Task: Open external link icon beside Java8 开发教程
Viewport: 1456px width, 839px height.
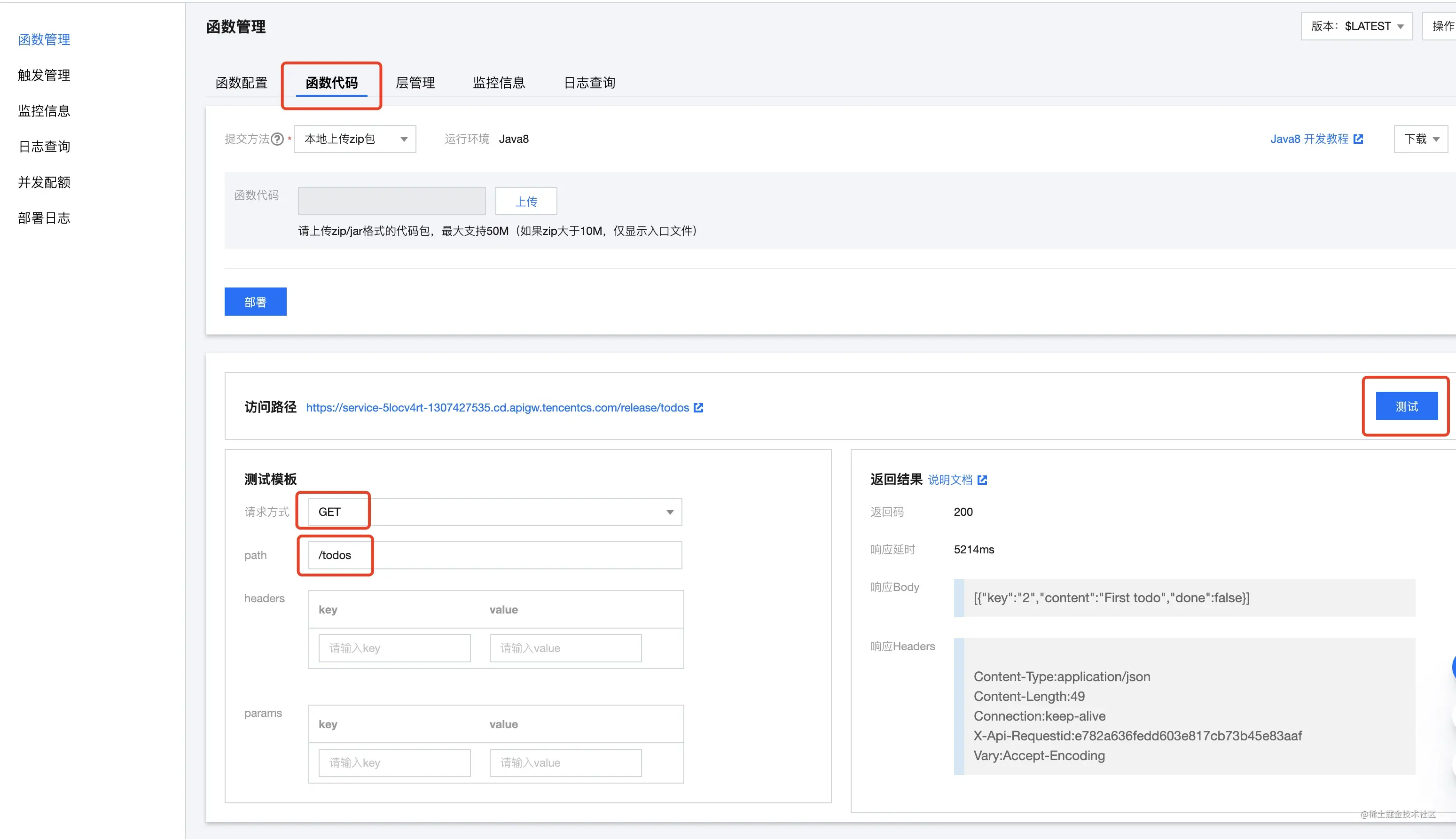Action: (x=1358, y=139)
